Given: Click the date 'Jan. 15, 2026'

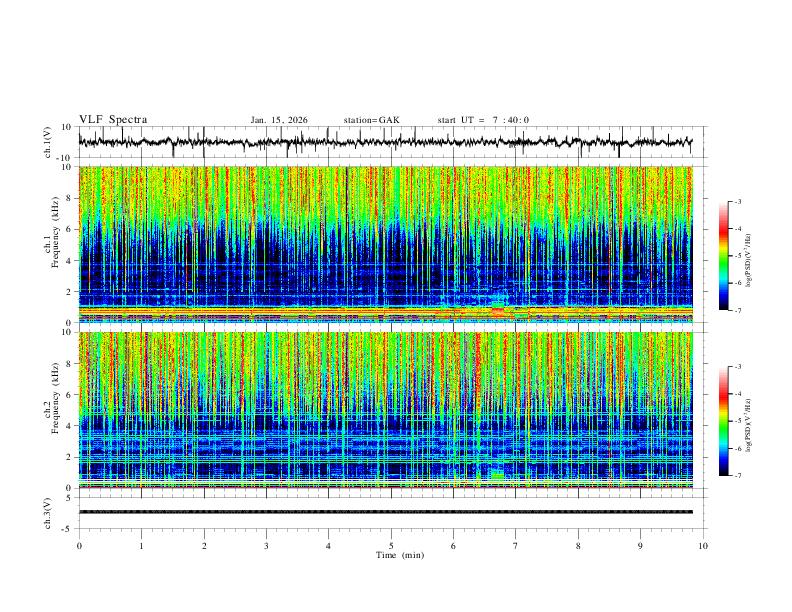Looking at the screenshot, I should point(279,120).
